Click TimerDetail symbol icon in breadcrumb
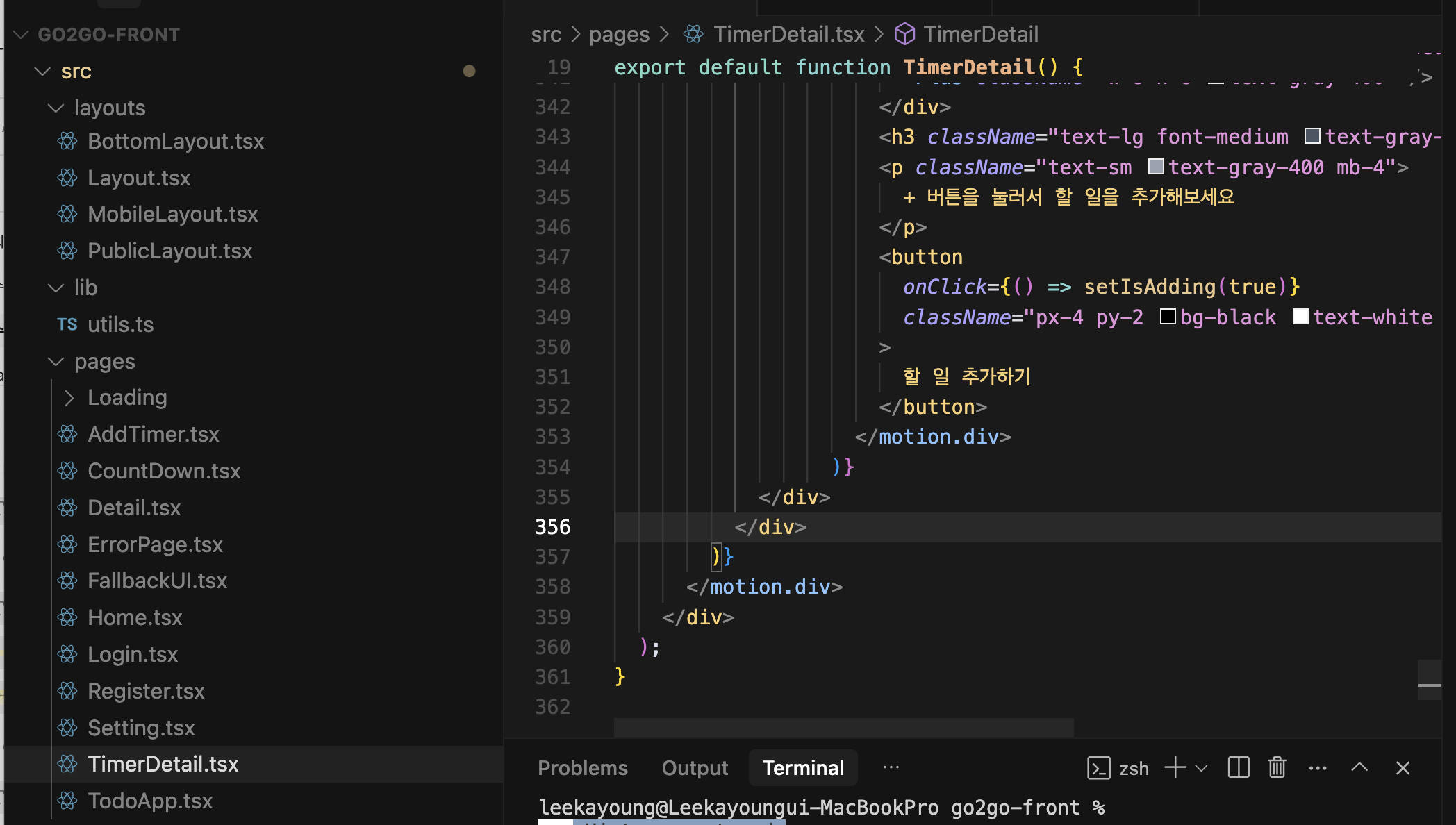Screen dimensions: 1456x825 (904, 34)
